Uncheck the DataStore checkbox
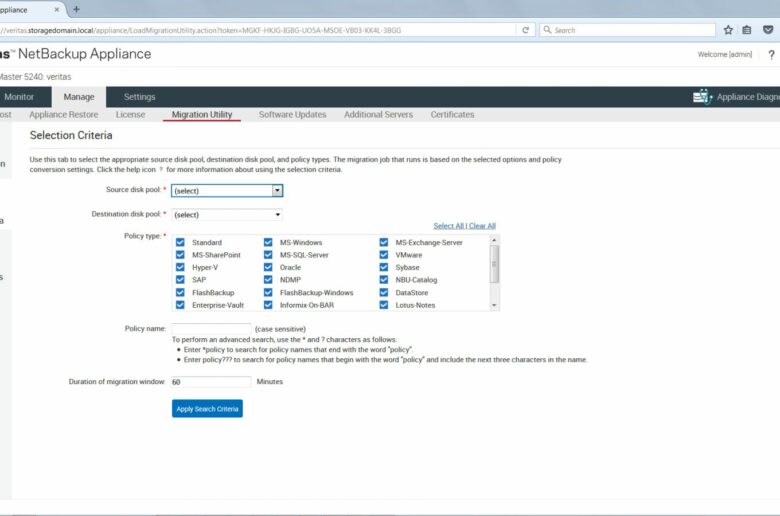The height and width of the screenshot is (516, 780). click(384, 293)
